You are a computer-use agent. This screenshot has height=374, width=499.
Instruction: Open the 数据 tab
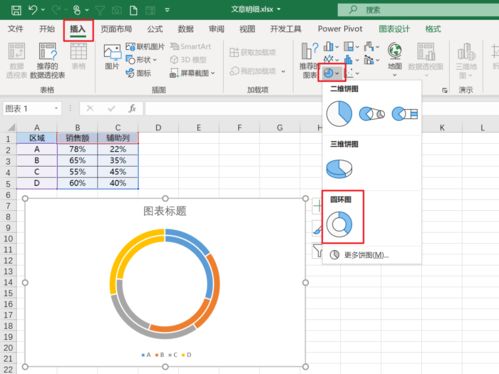tap(186, 29)
